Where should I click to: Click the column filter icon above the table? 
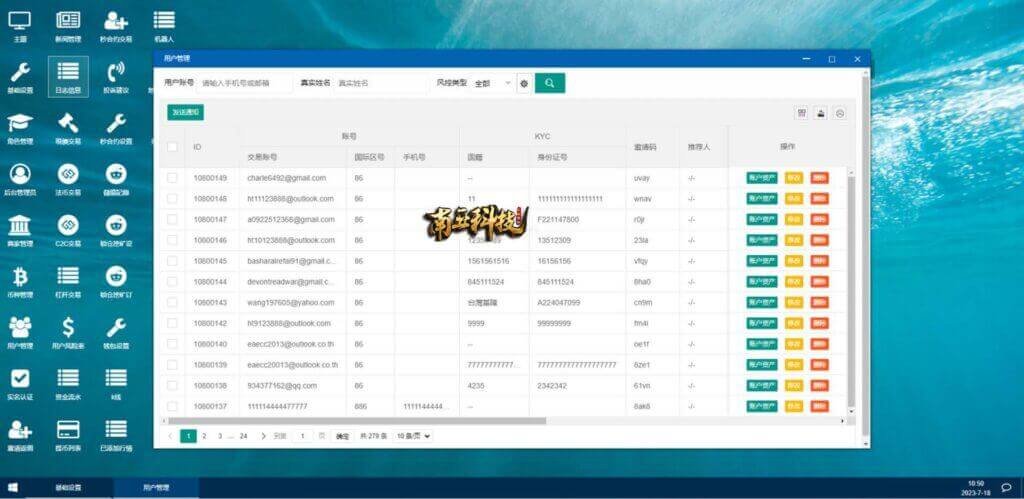(x=801, y=113)
